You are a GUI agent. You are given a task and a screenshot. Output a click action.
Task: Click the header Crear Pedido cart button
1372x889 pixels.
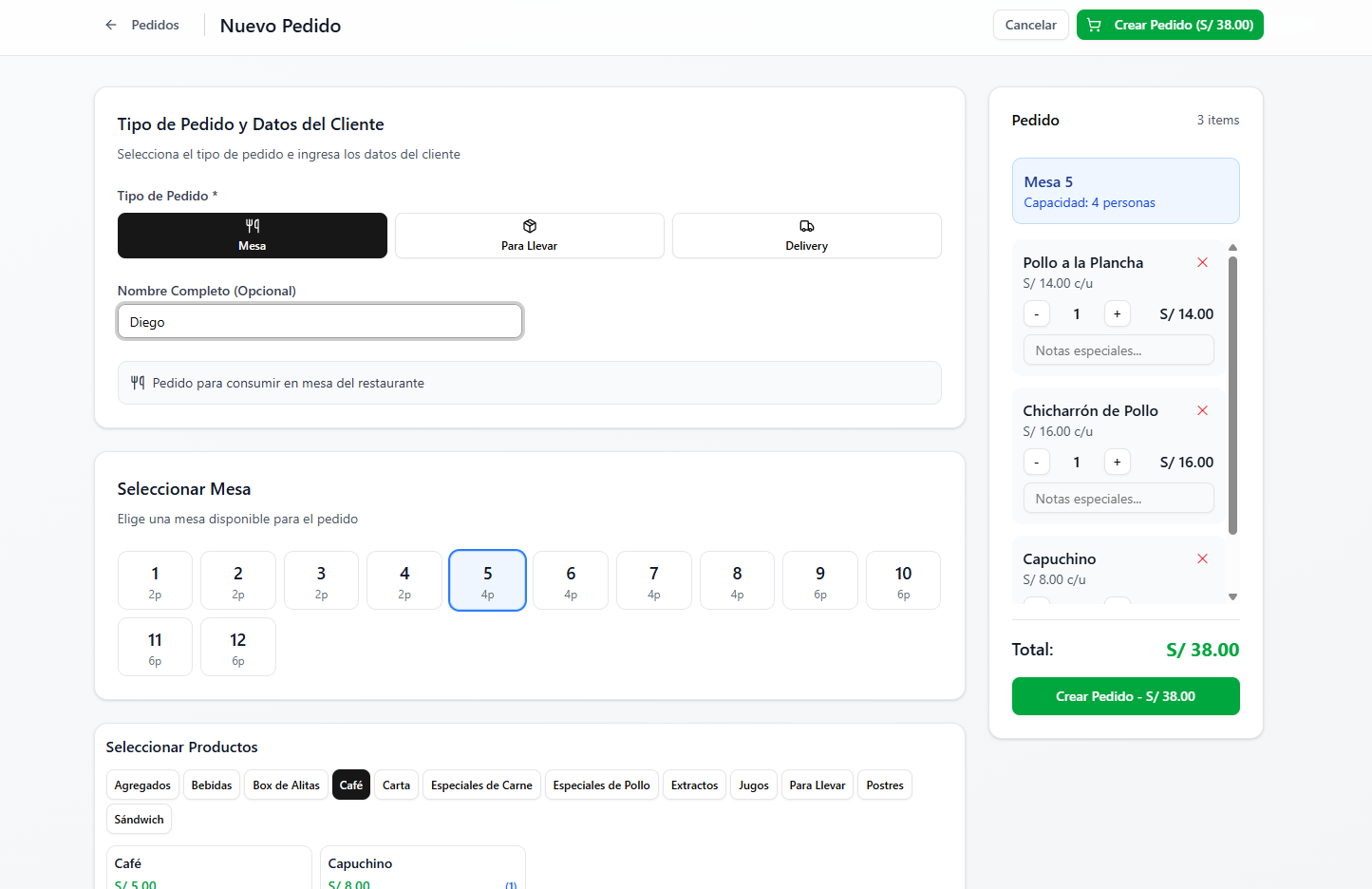pyautogui.click(x=1169, y=26)
